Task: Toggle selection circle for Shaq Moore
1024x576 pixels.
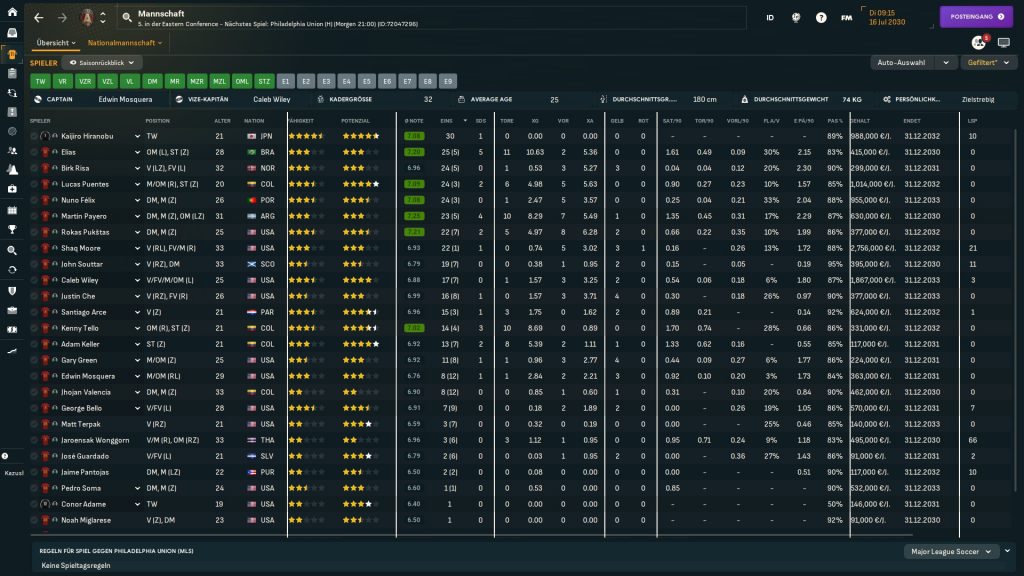Action: tap(34, 248)
